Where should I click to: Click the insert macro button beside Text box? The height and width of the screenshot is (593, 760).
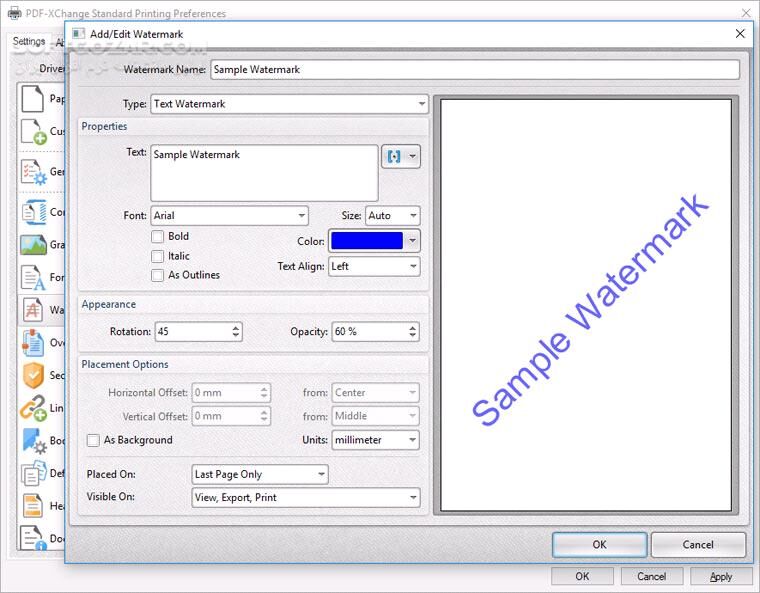tap(400, 157)
